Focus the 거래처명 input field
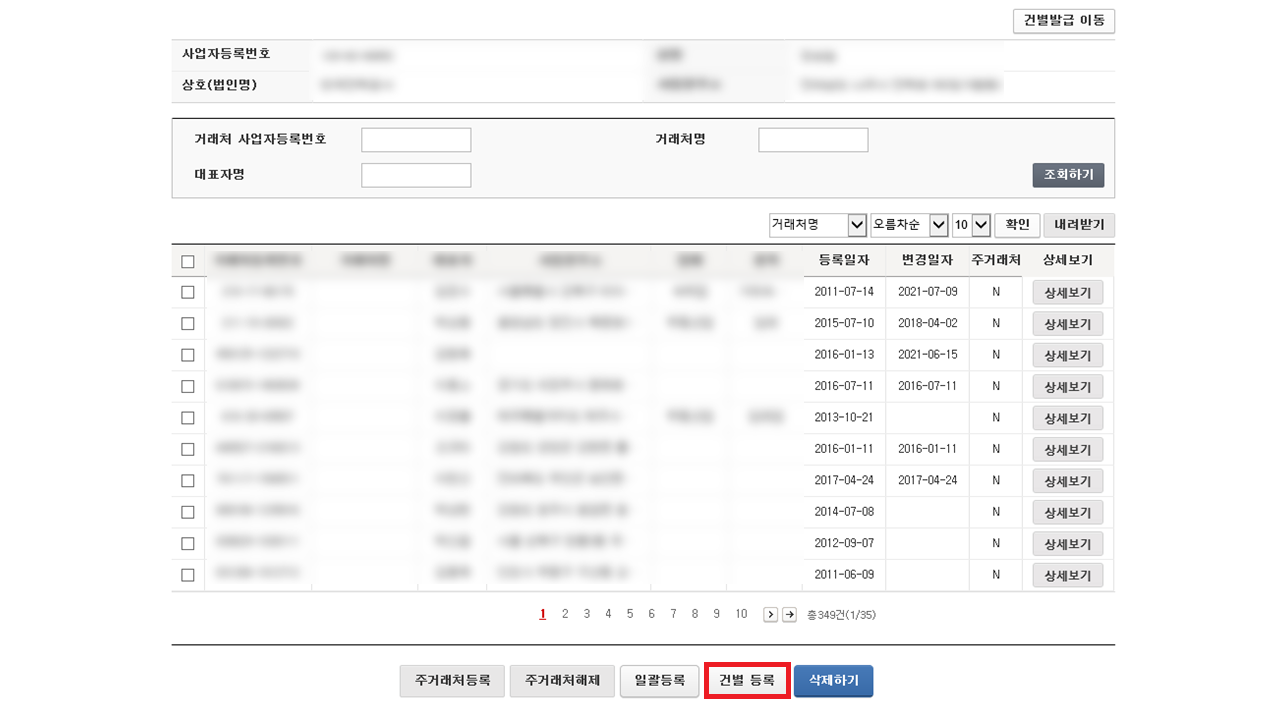 tap(813, 140)
